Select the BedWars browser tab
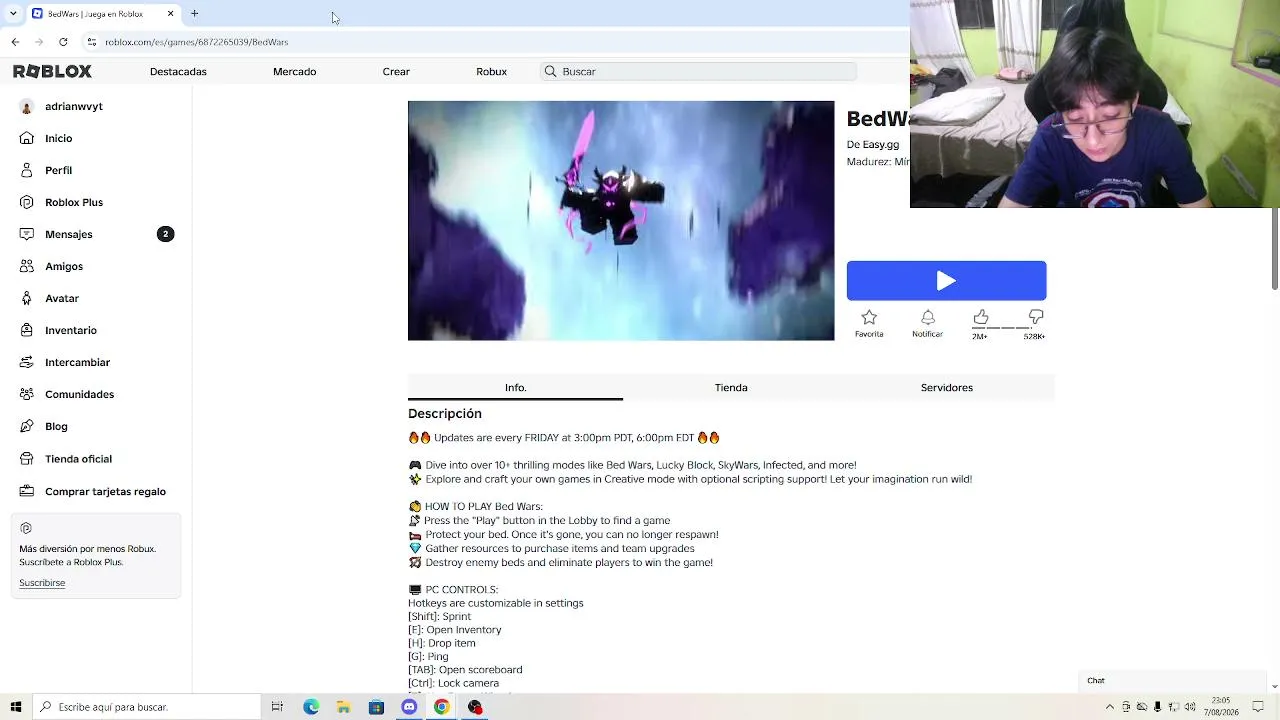Viewport: 1280px width, 720px height. click(x=103, y=14)
